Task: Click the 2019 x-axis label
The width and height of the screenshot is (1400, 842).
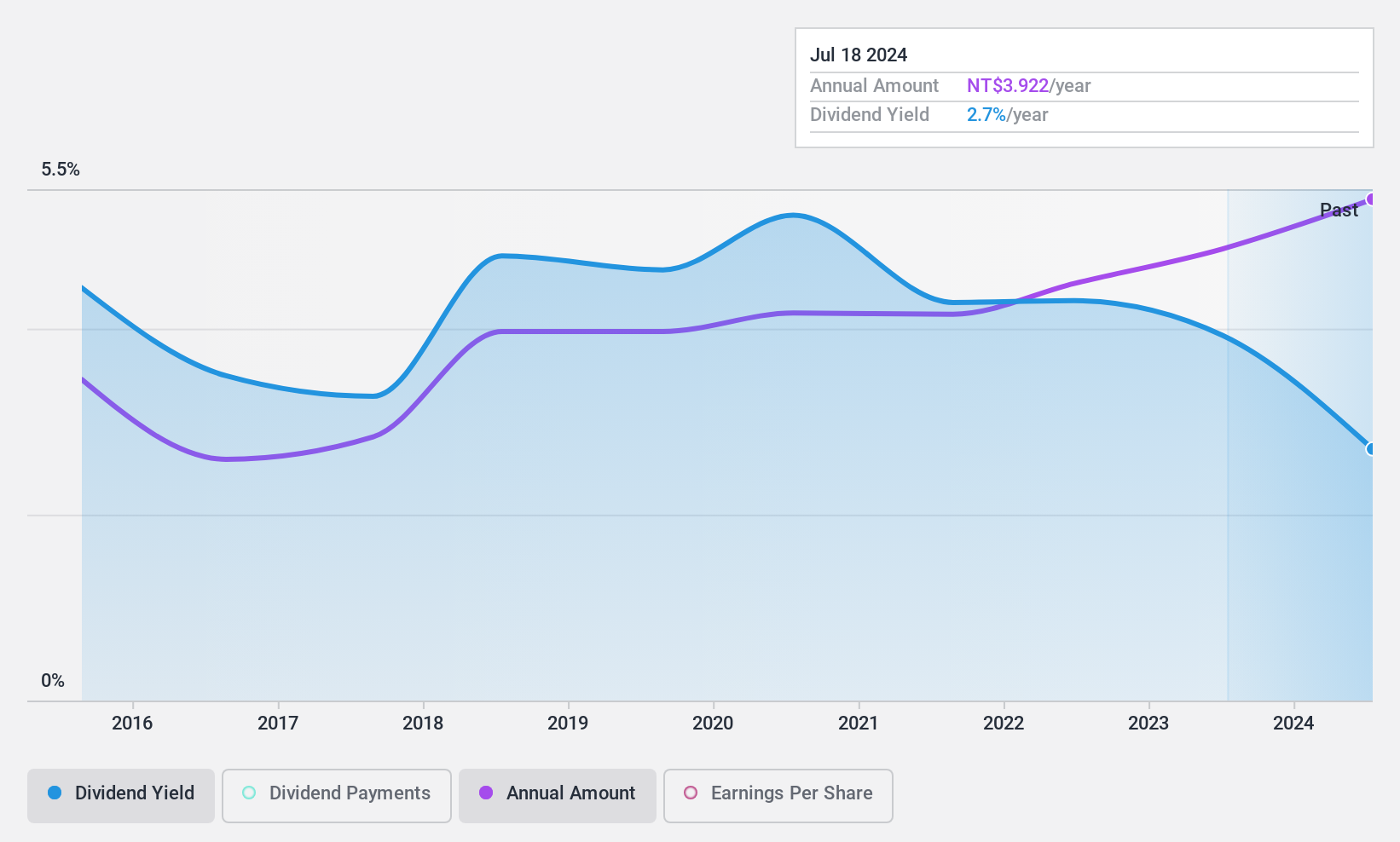Action: [568, 724]
